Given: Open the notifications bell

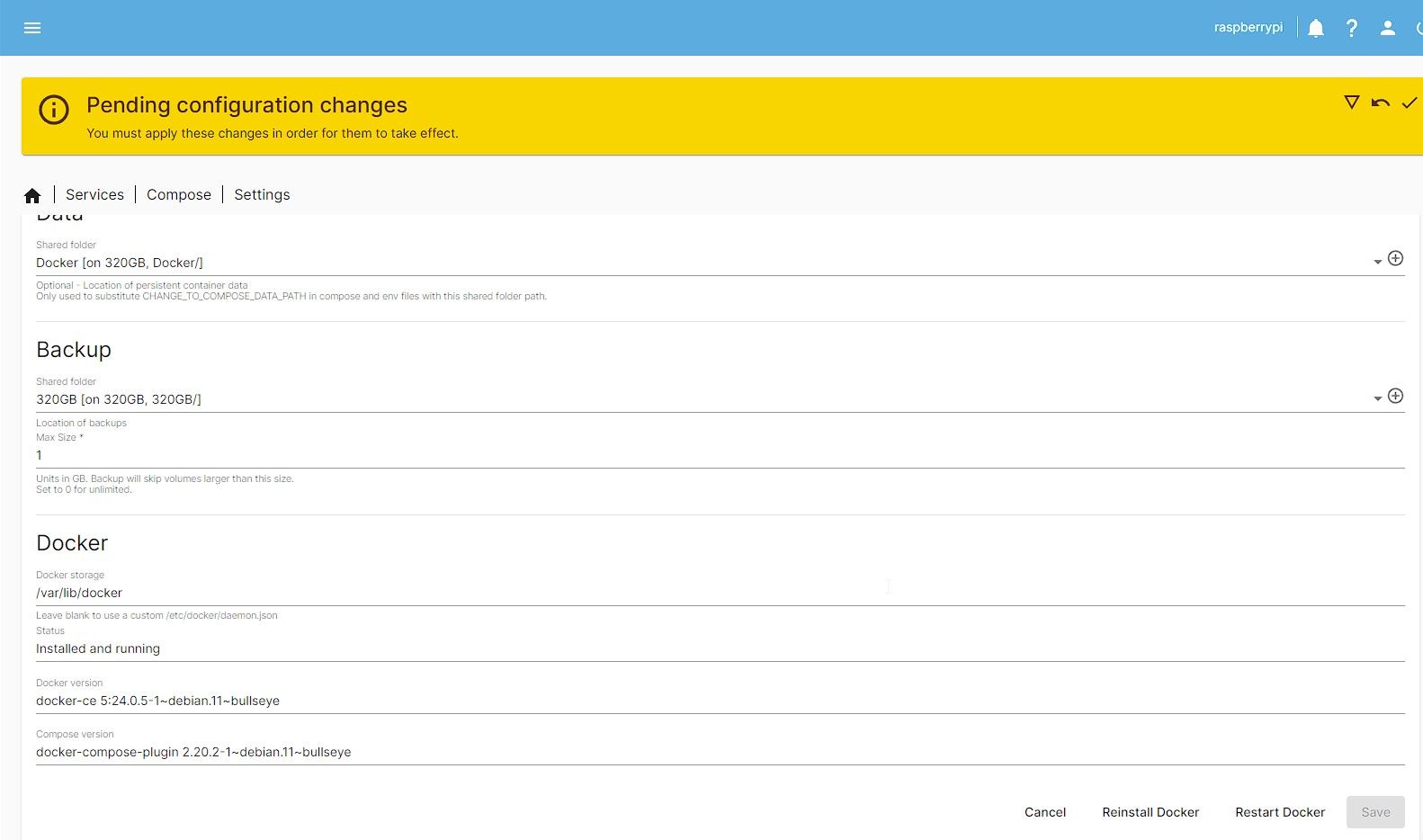Looking at the screenshot, I should click(1315, 28).
